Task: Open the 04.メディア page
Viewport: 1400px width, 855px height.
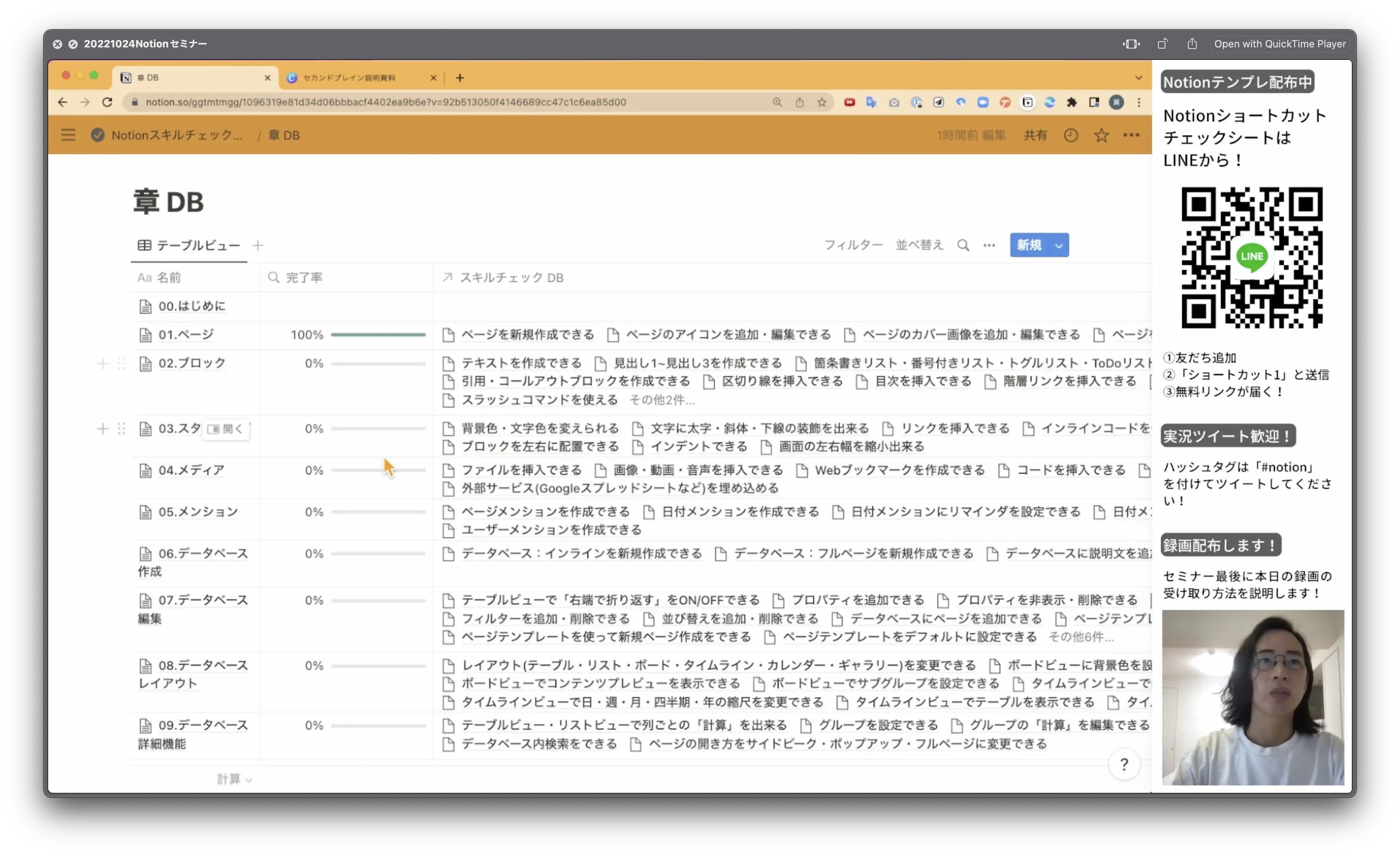Action: point(191,470)
